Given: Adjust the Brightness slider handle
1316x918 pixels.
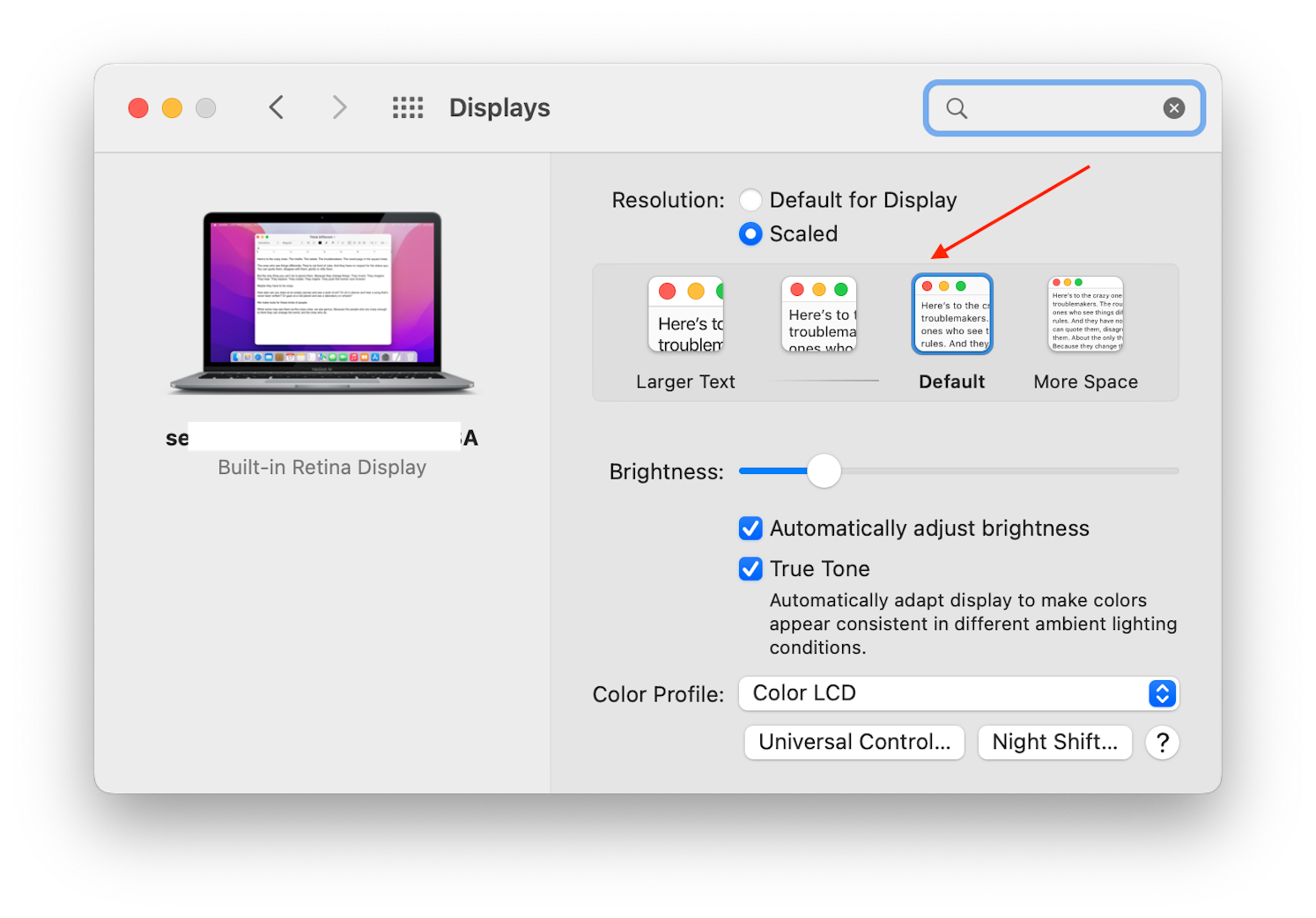Looking at the screenshot, I should point(824,471).
